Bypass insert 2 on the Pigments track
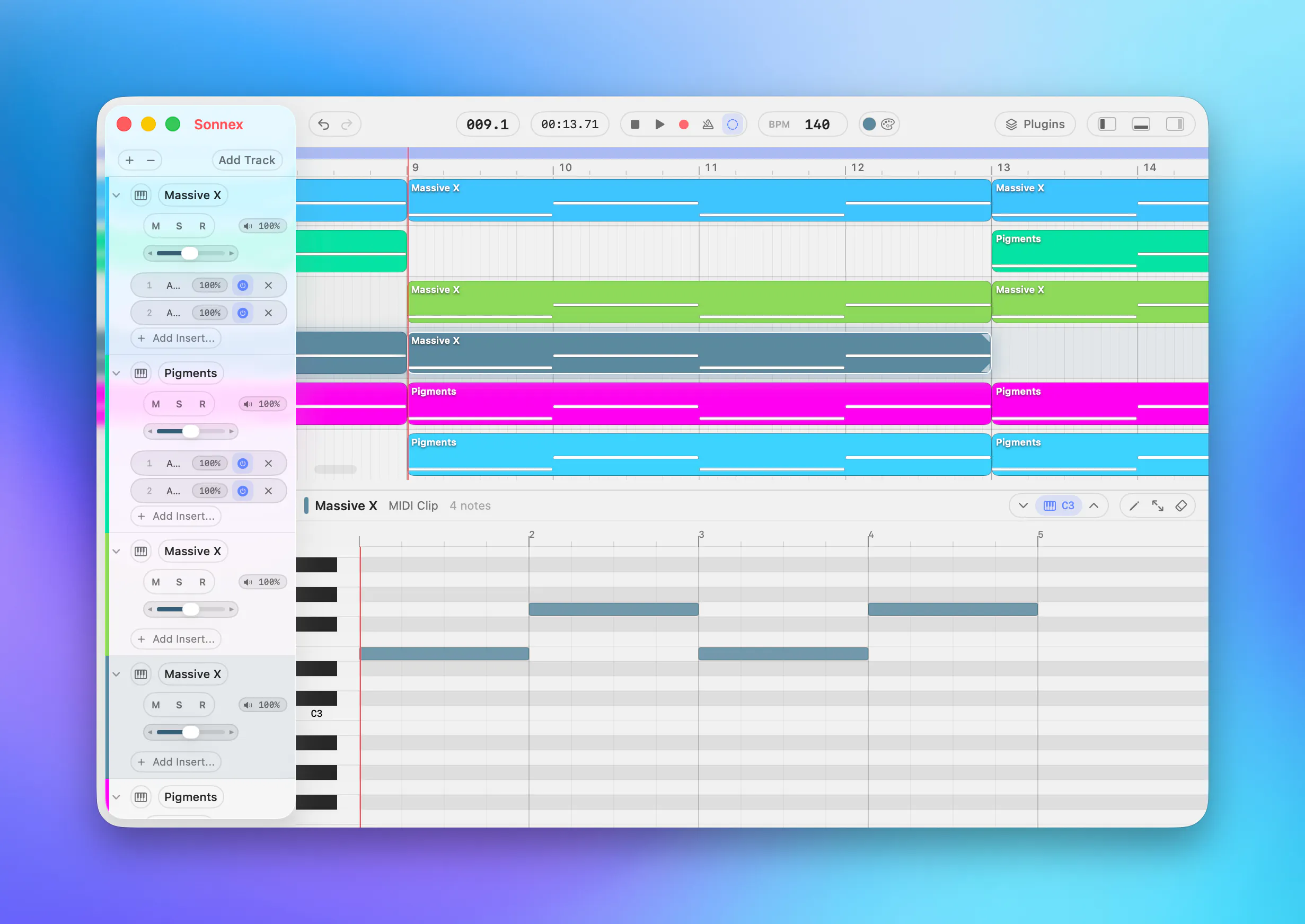The width and height of the screenshot is (1305, 924). coord(243,492)
